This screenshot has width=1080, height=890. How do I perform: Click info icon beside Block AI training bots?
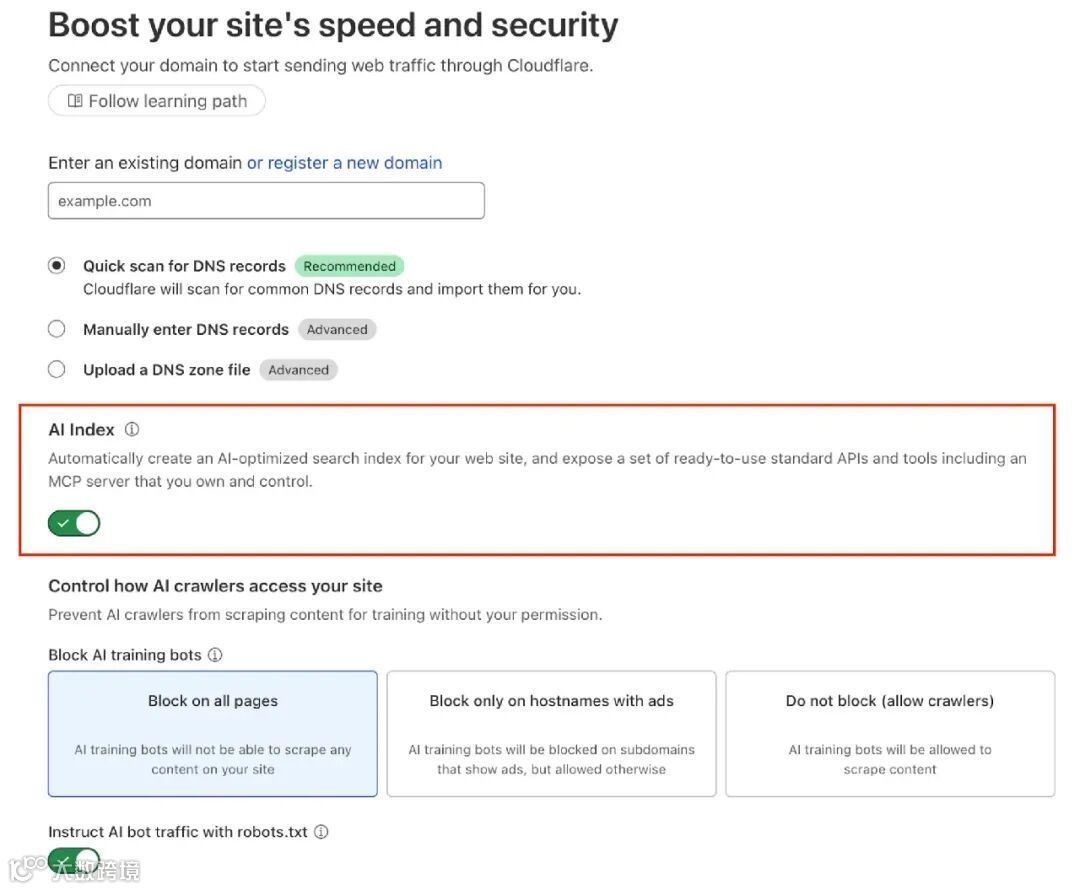(215, 655)
